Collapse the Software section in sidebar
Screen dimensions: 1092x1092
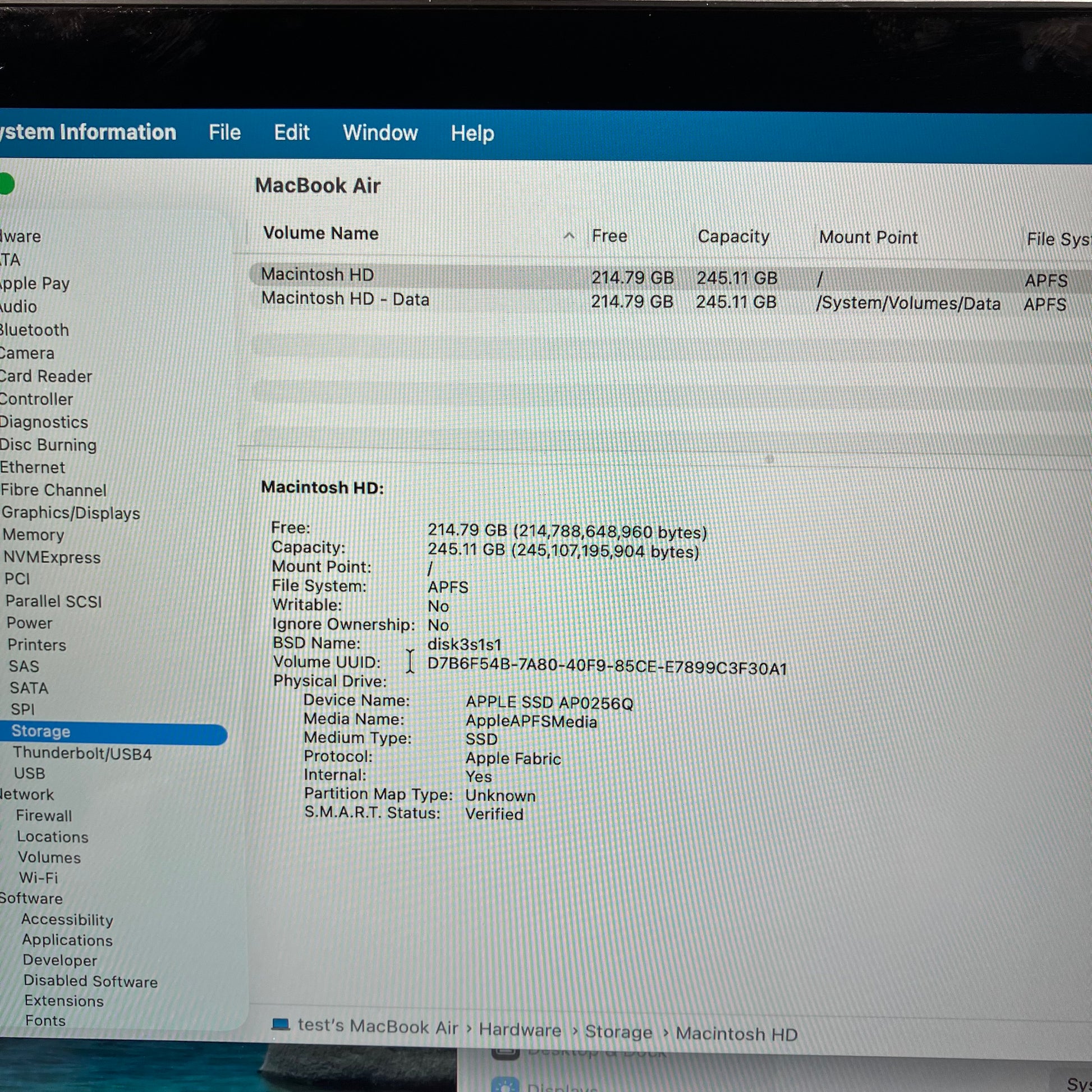click(x=31, y=898)
